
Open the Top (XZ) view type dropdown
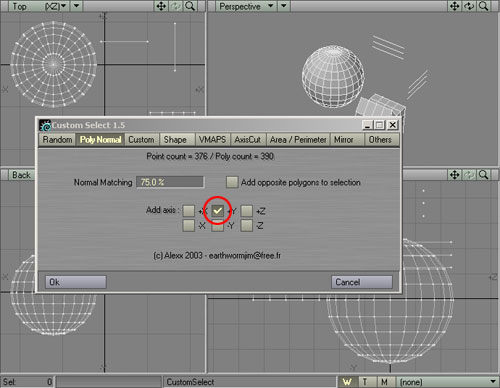pos(38,6)
